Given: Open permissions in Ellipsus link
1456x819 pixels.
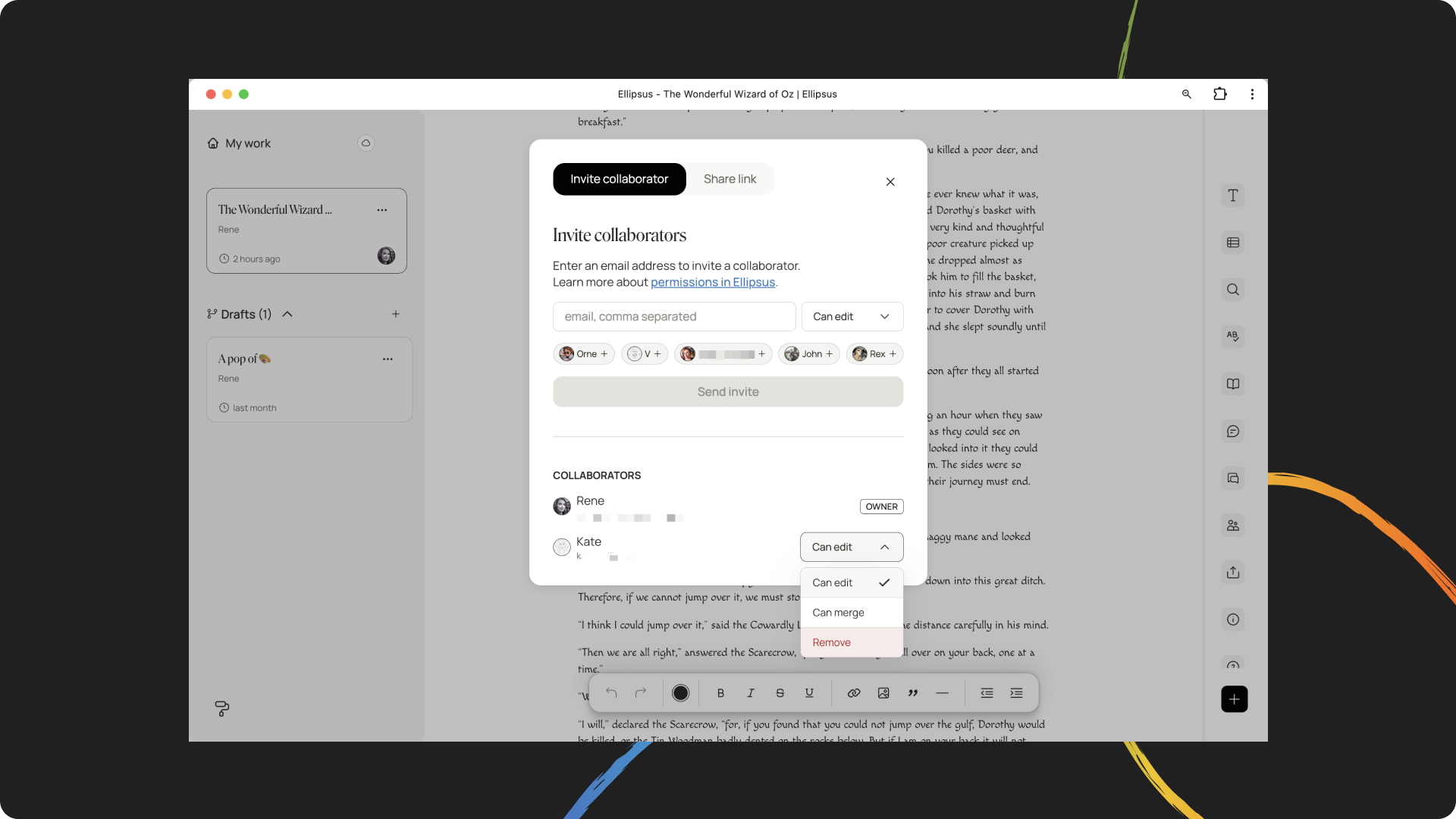Looking at the screenshot, I should [713, 282].
